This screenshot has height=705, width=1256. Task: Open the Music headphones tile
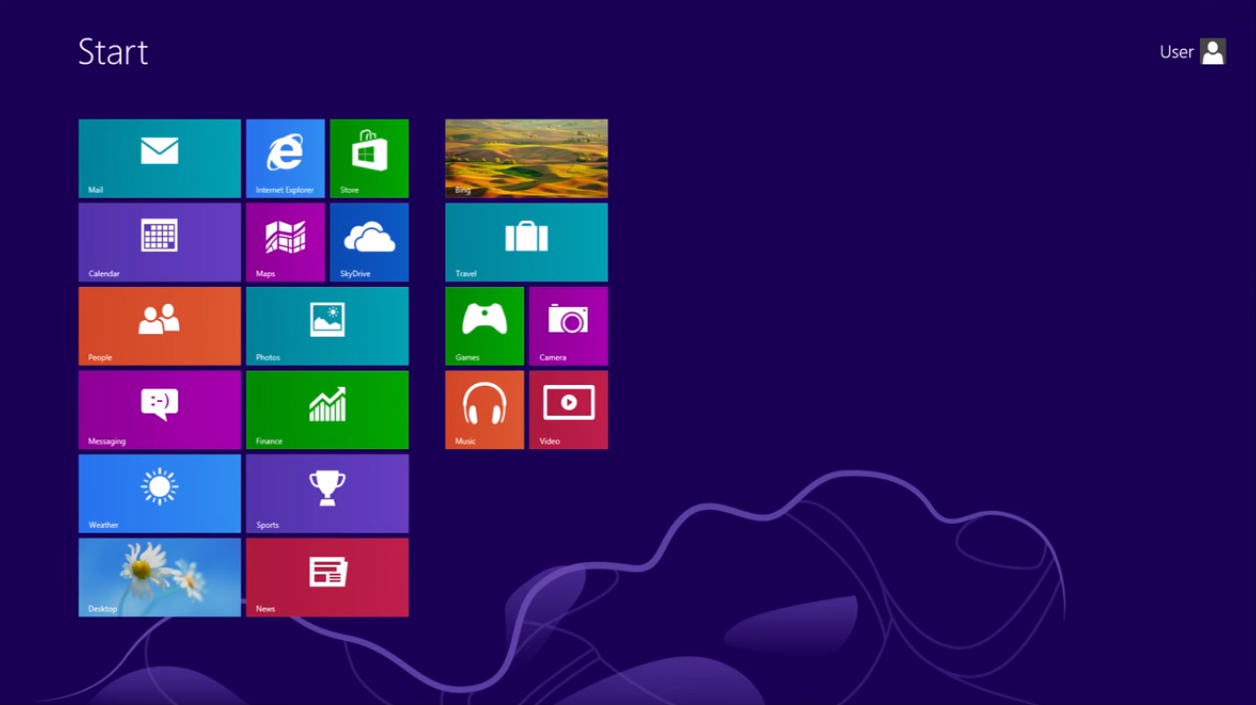click(484, 410)
